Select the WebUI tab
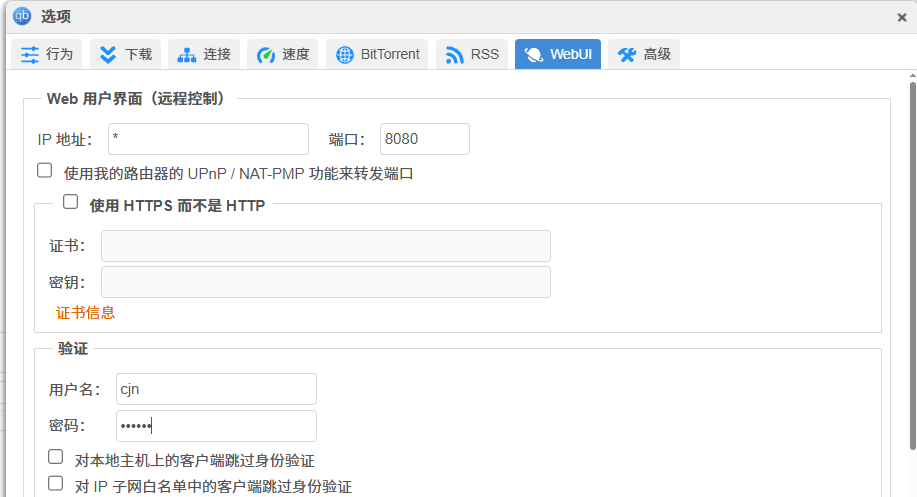Screen dimensions: 917x497 pyautogui.click(x=558, y=54)
